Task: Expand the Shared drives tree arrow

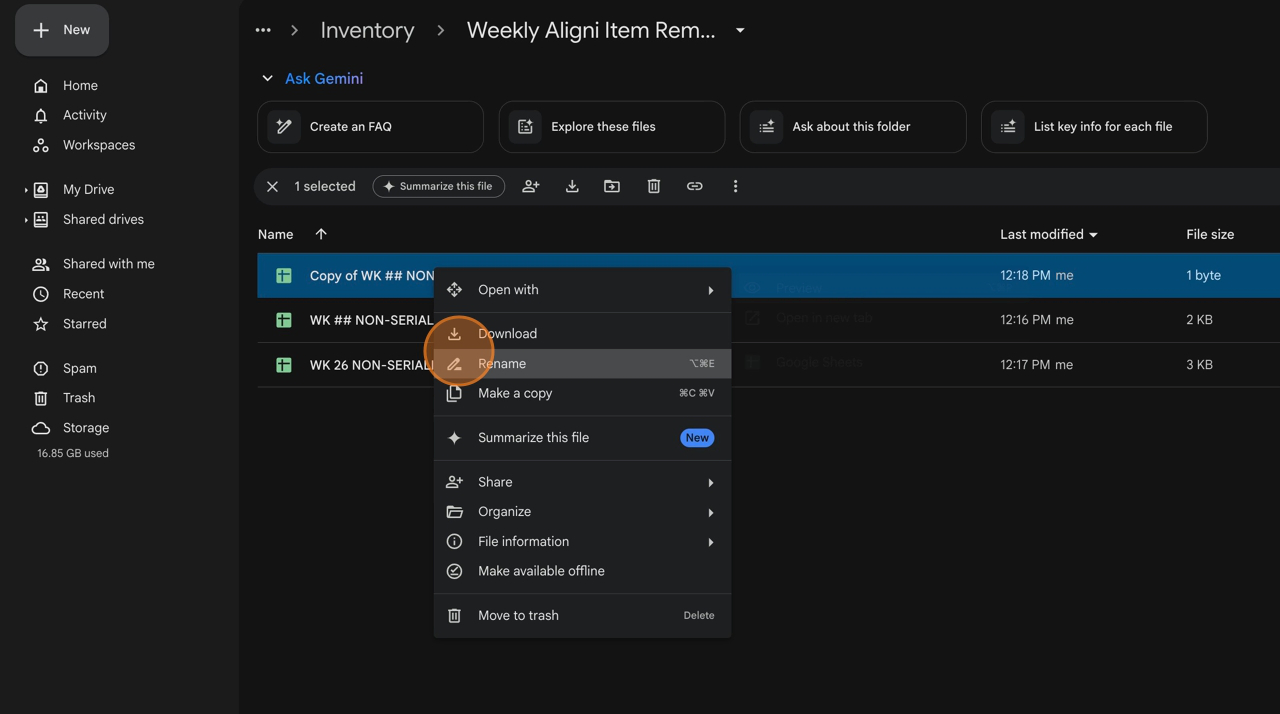Action: pyautogui.click(x=26, y=220)
